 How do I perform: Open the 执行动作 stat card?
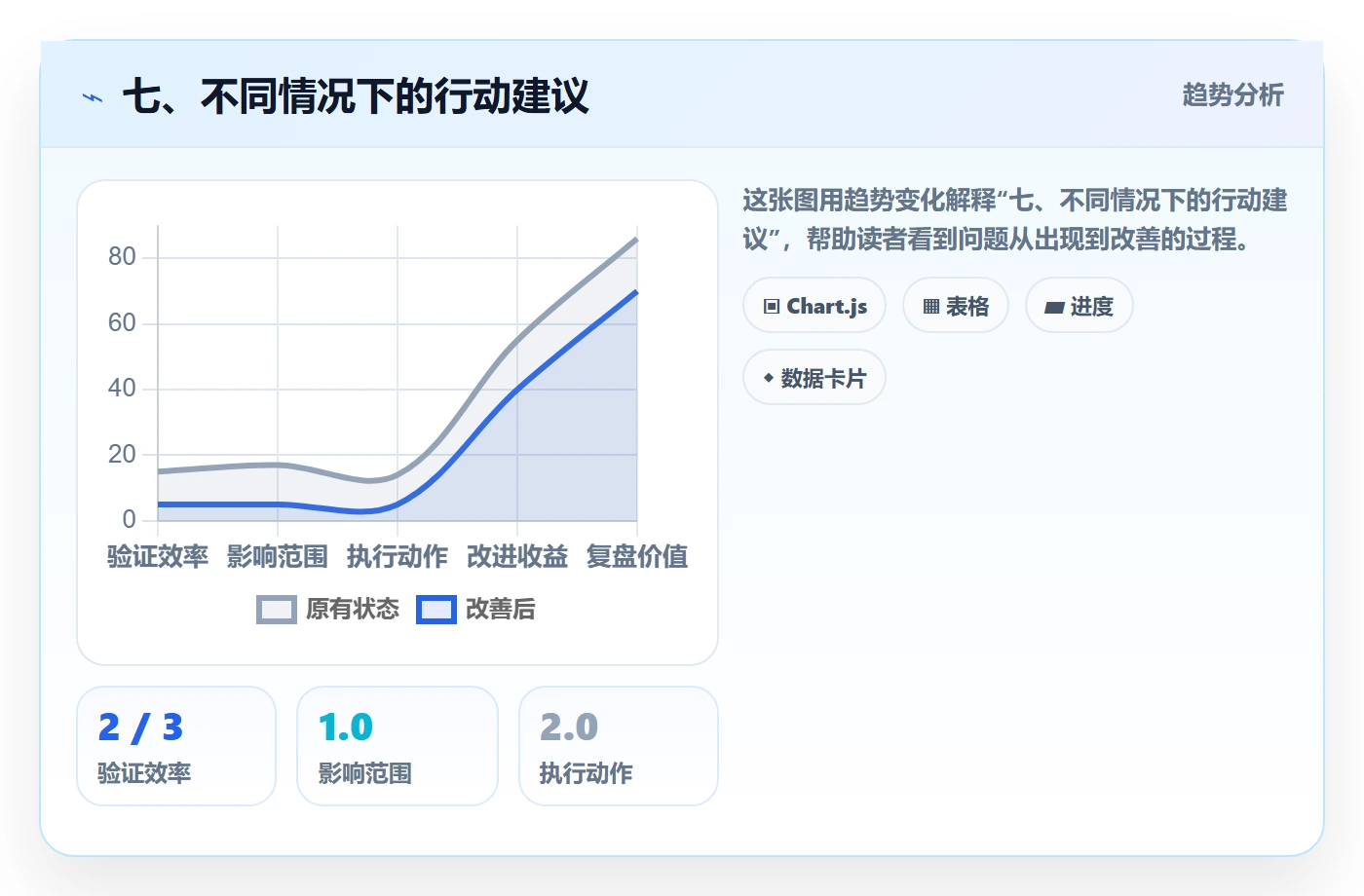point(619,746)
